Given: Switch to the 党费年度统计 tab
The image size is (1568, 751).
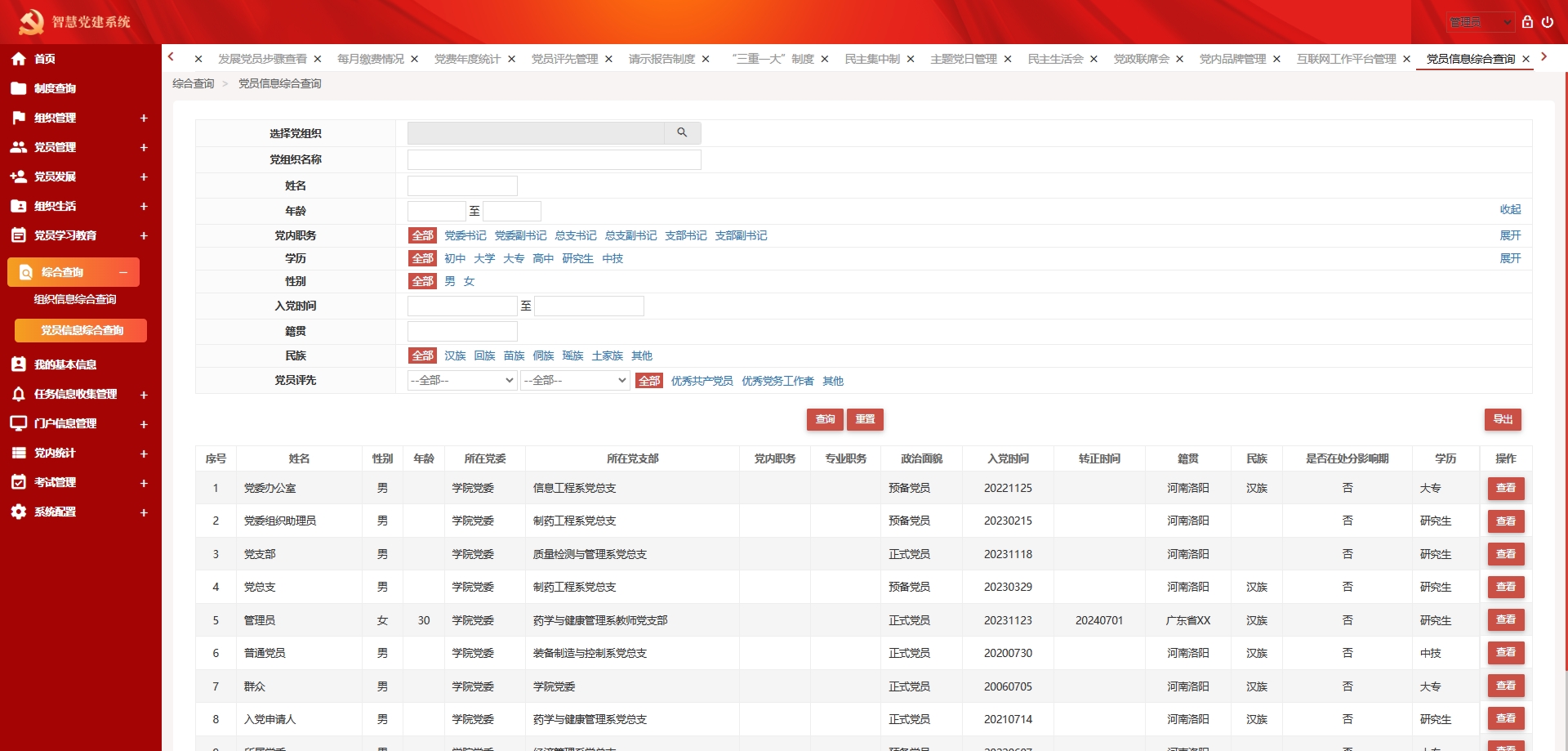Looking at the screenshot, I should click(x=467, y=59).
